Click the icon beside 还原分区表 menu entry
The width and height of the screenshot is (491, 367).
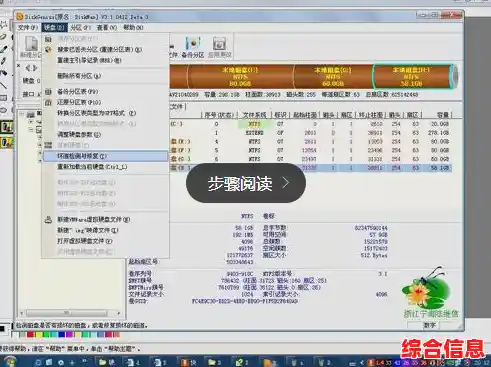(48, 102)
